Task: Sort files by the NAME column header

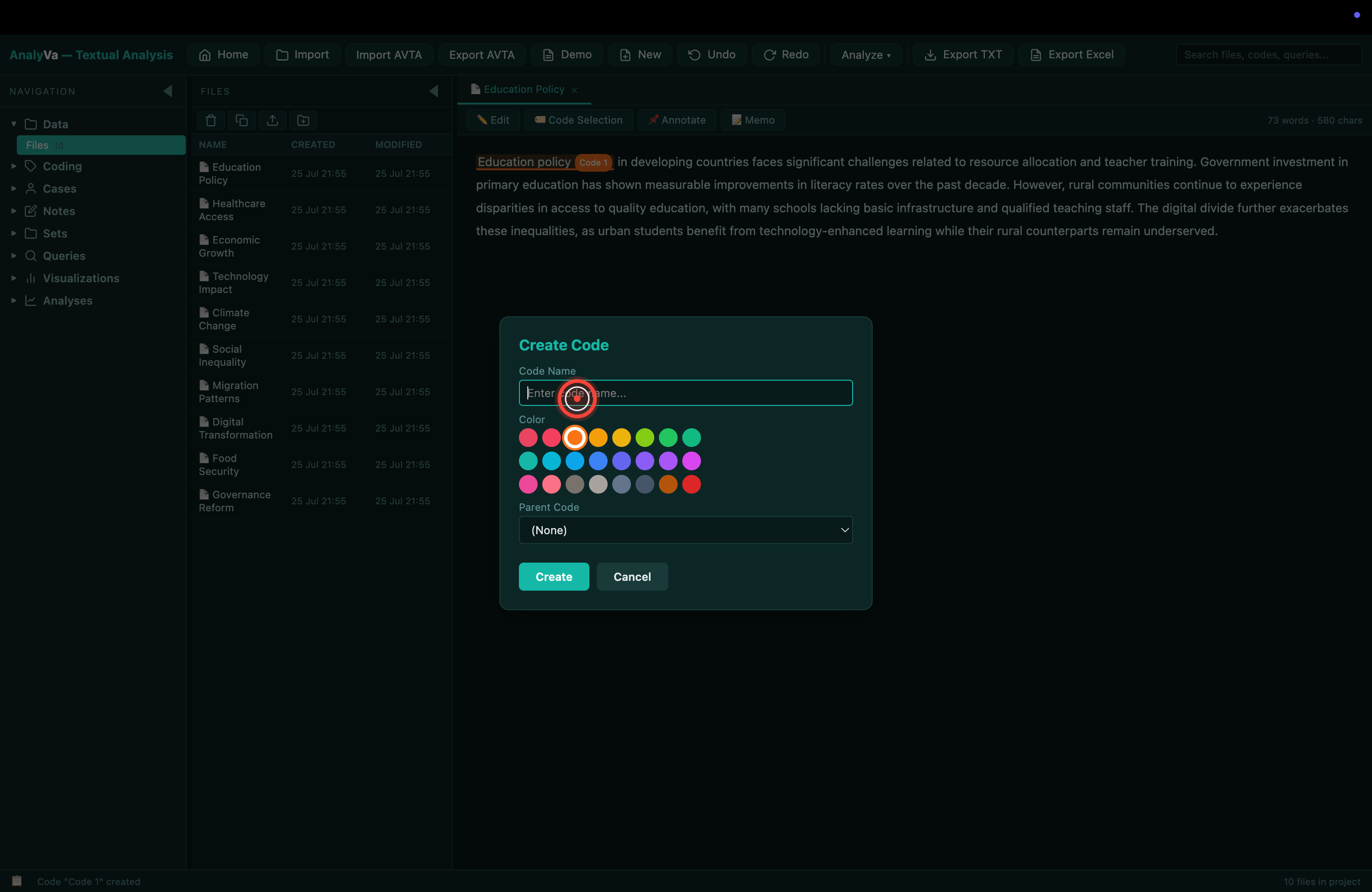Action: click(213, 145)
